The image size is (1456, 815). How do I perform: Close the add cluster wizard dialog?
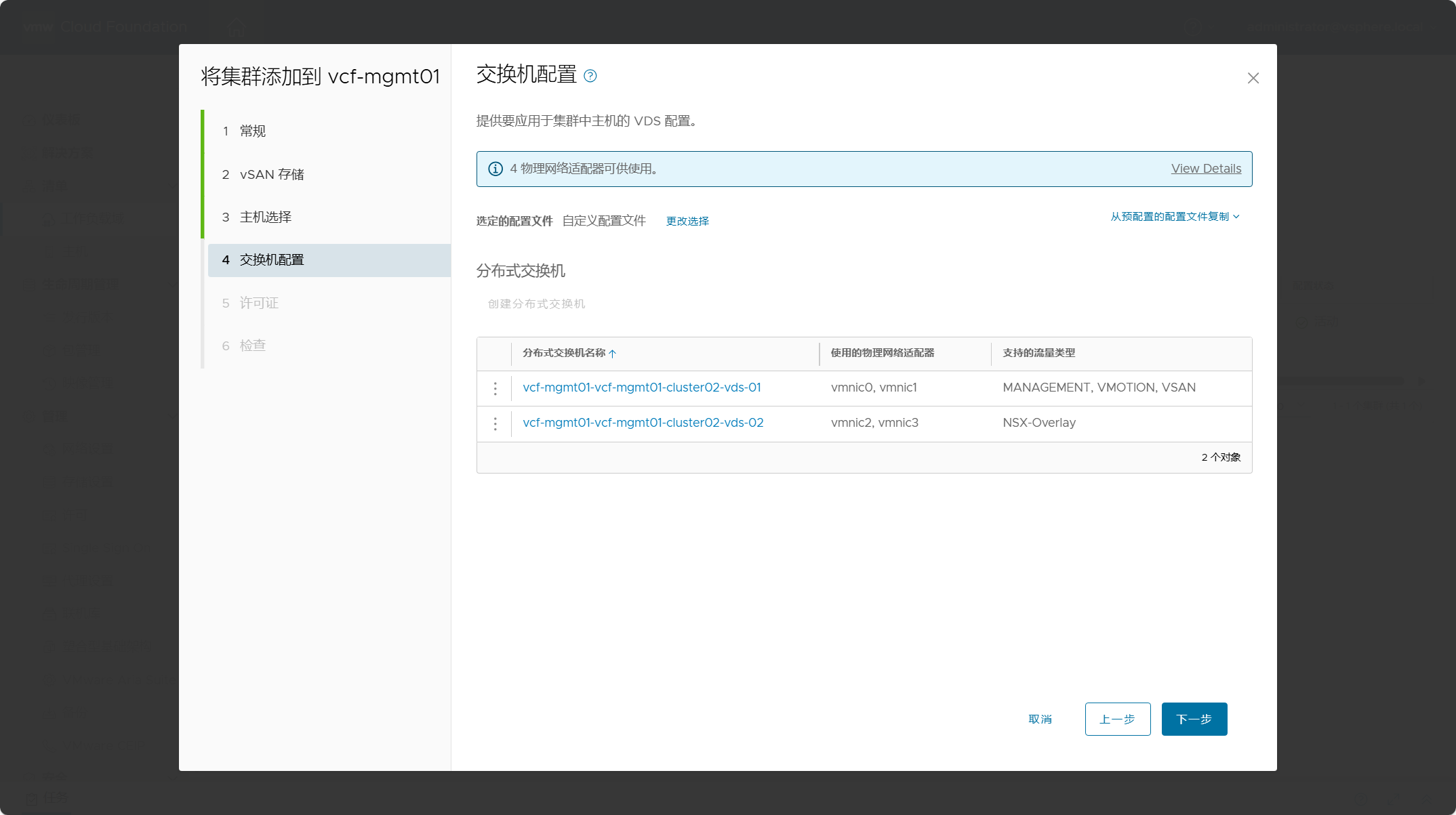click(x=1253, y=79)
